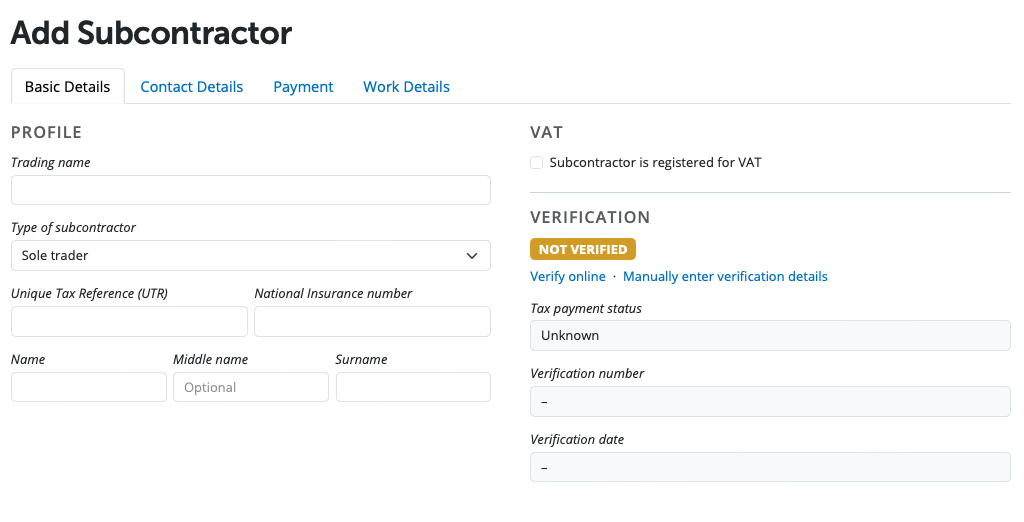The height and width of the screenshot is (522, 1024).
Task: Focus the Trading name input field
Action: click(x=250, y=190)
